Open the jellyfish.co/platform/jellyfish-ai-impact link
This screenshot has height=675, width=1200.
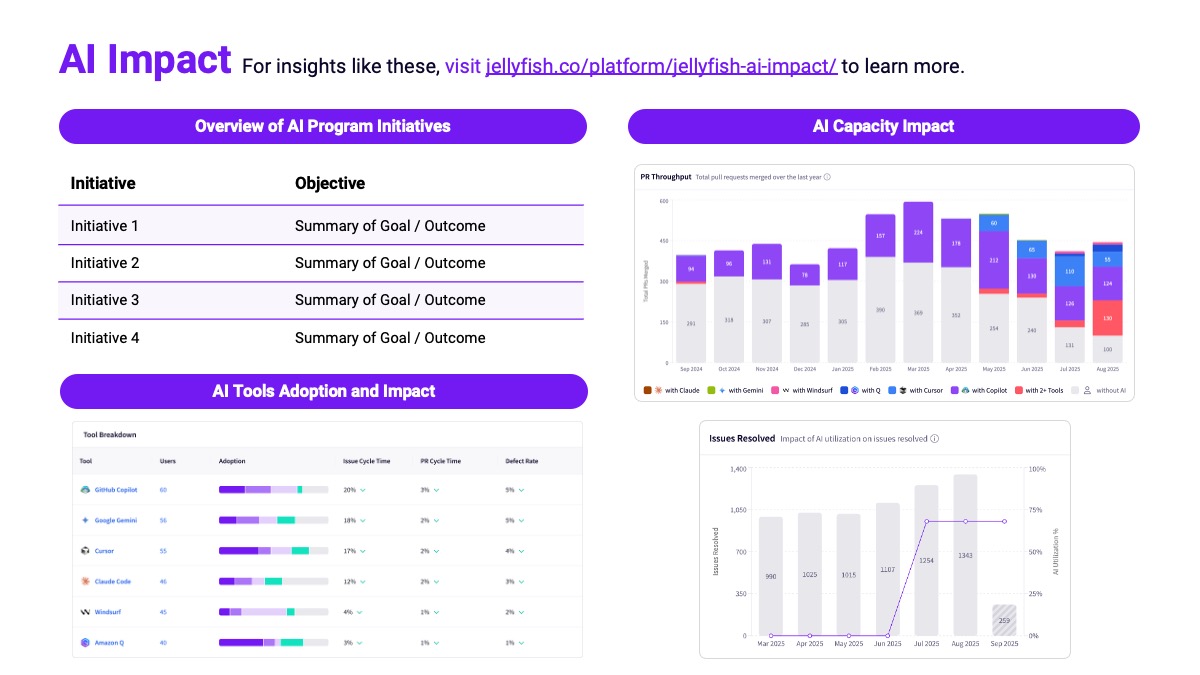(x=659, y=65)
